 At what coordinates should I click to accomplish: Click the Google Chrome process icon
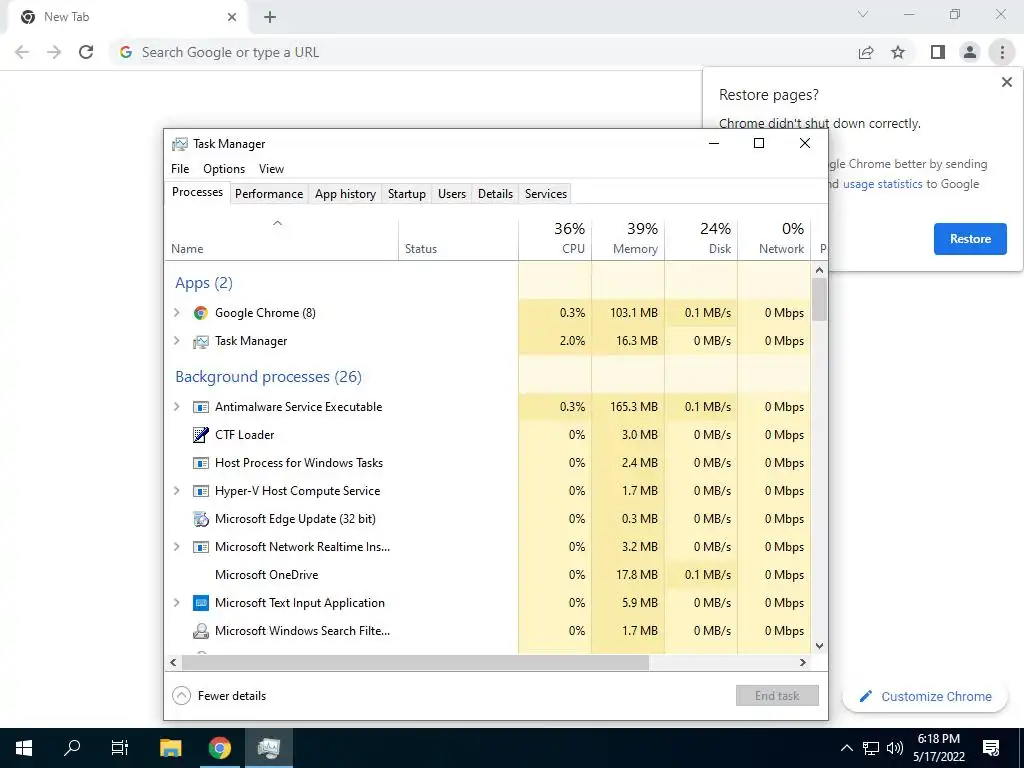point(200,313)
